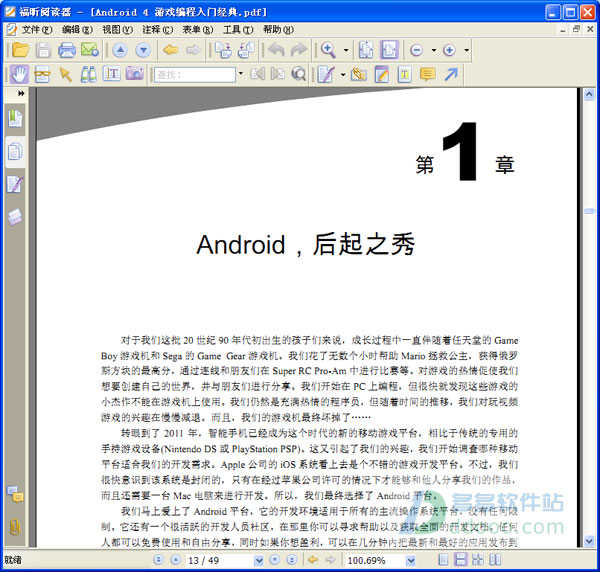Click the find previous result icon
This screenshot has height=572, width=600.
coord(258,74)
